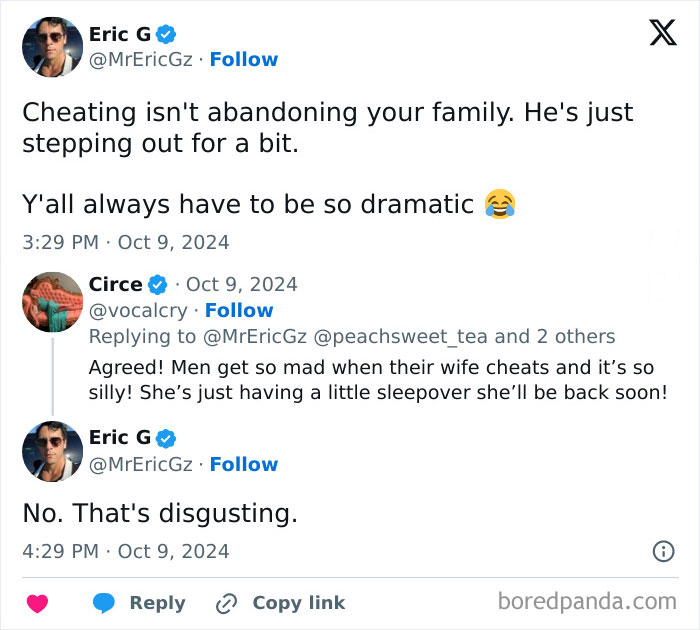This screenshot has width=700, height=630.
Task: Click the Circe display name
Action: (115, 284)
